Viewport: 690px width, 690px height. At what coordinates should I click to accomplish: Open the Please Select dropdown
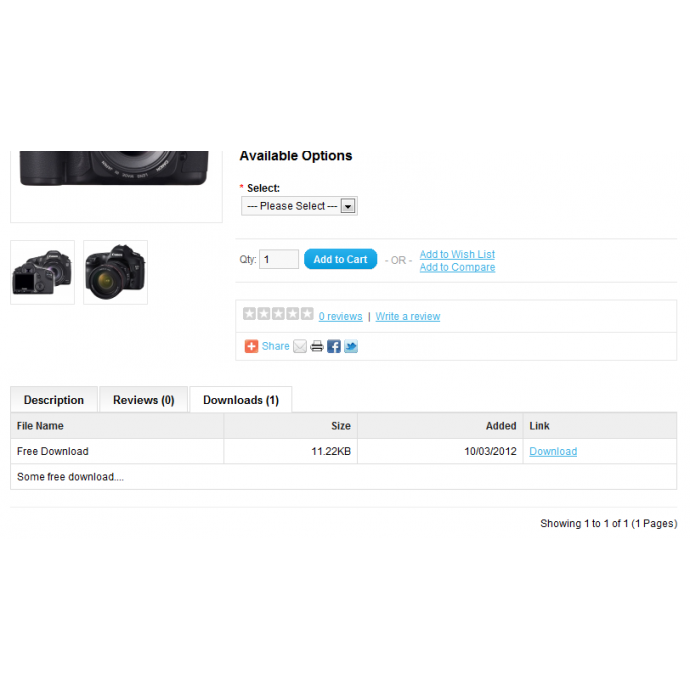coord(299,206)
